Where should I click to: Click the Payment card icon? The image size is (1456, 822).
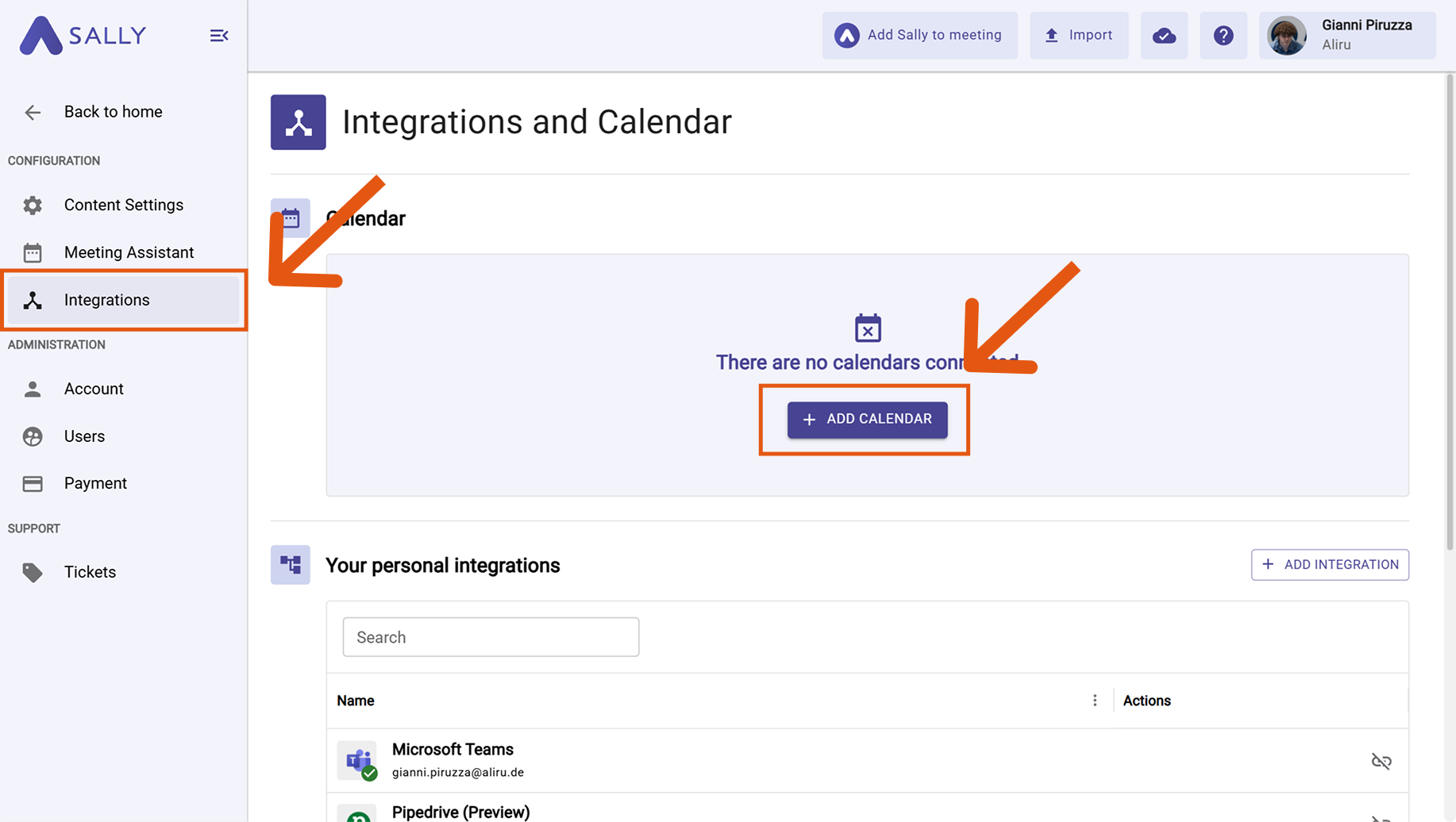(x=33, y=483)
